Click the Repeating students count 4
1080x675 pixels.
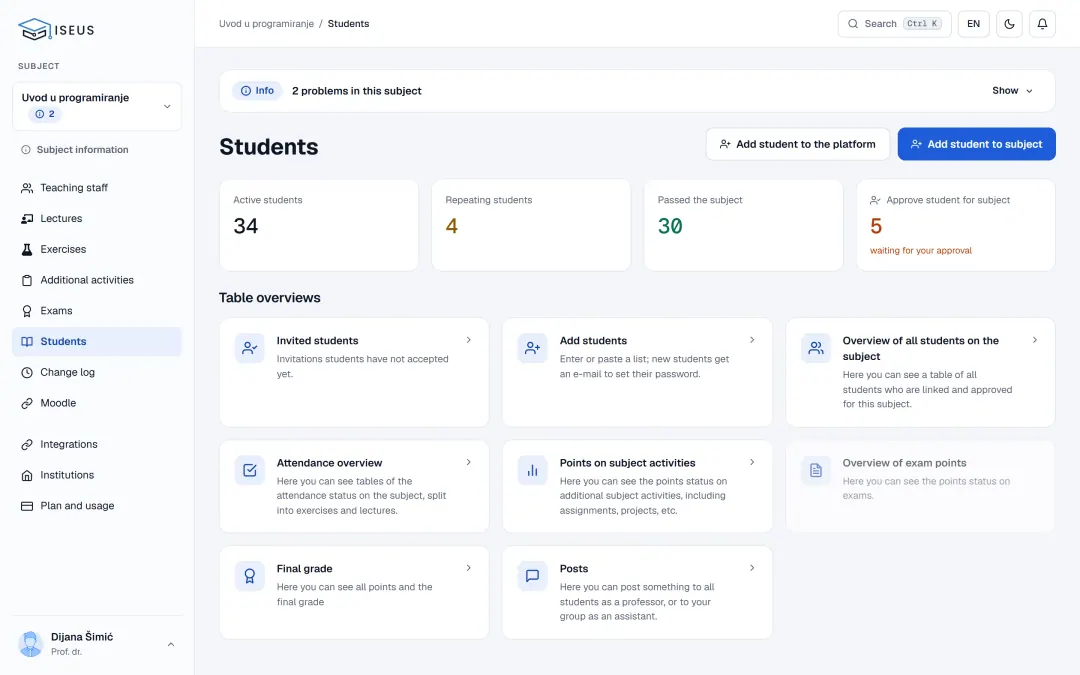point(451,226)
